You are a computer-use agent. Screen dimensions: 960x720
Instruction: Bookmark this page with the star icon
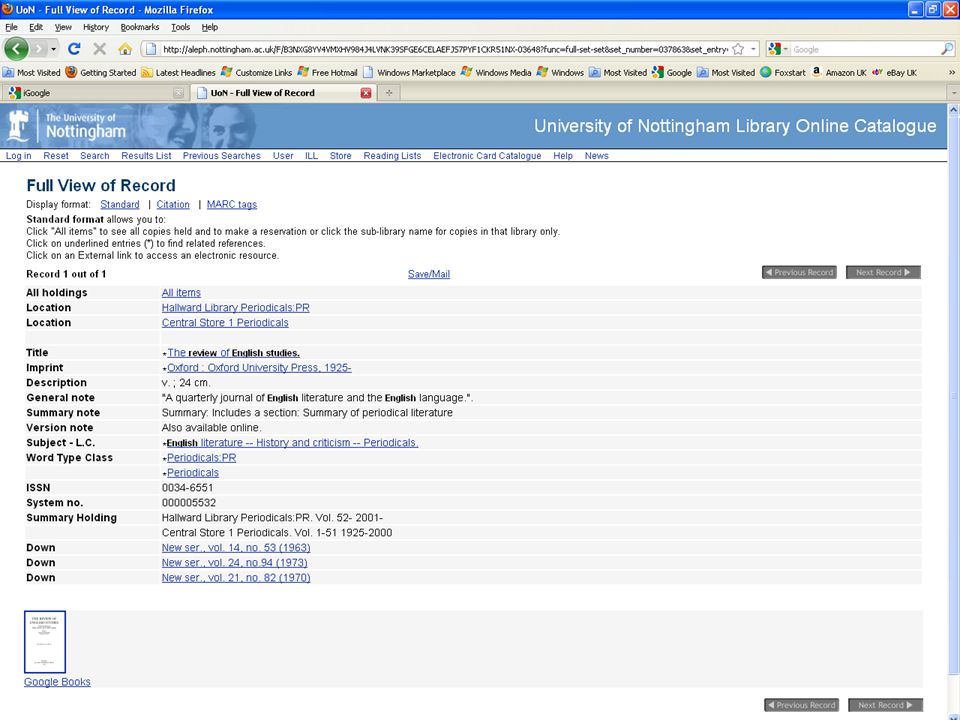point(738,49)
